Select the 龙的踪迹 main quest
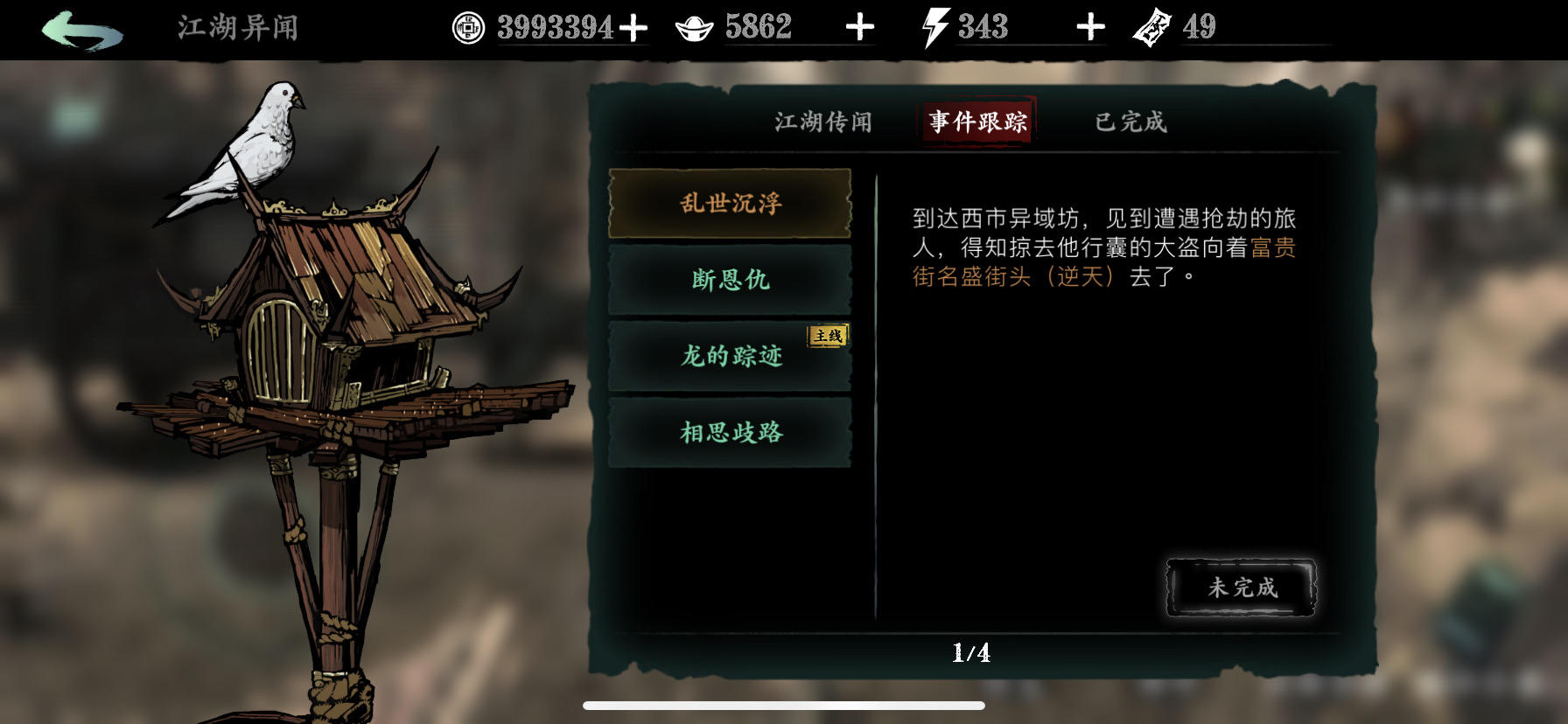1568x724 pixels. click(730, 356)
